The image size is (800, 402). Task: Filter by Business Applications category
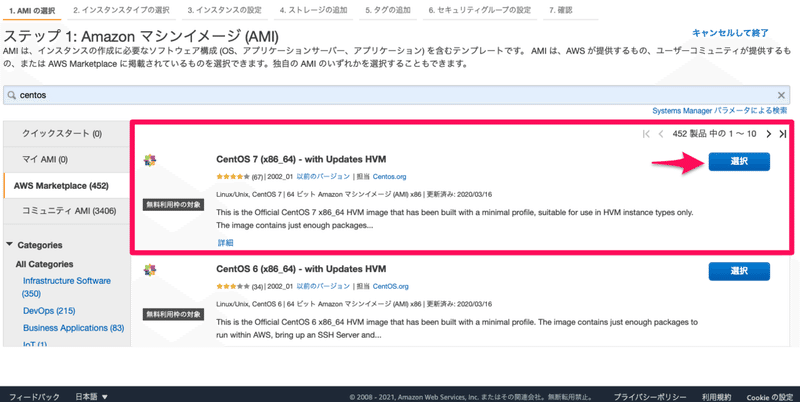(x=73, y=328)
